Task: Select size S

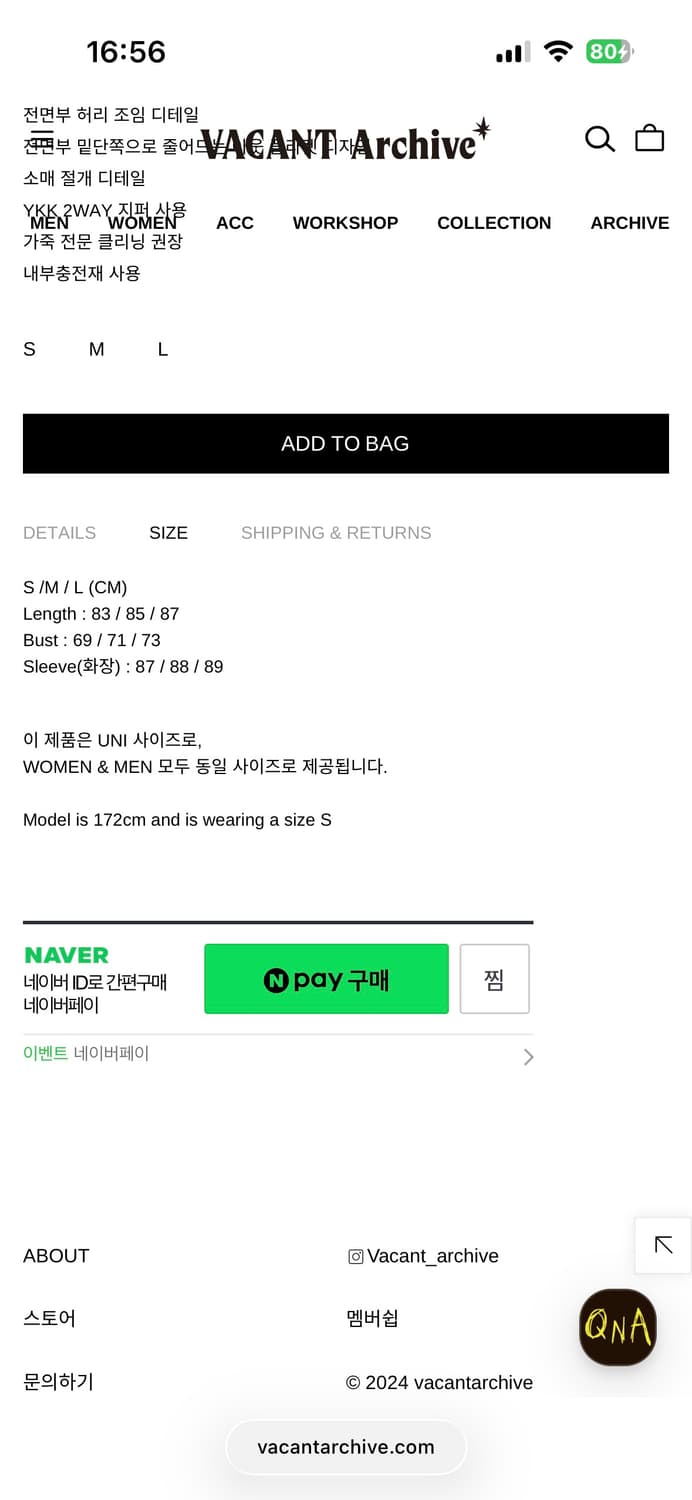Action: (x=29, y=349)
